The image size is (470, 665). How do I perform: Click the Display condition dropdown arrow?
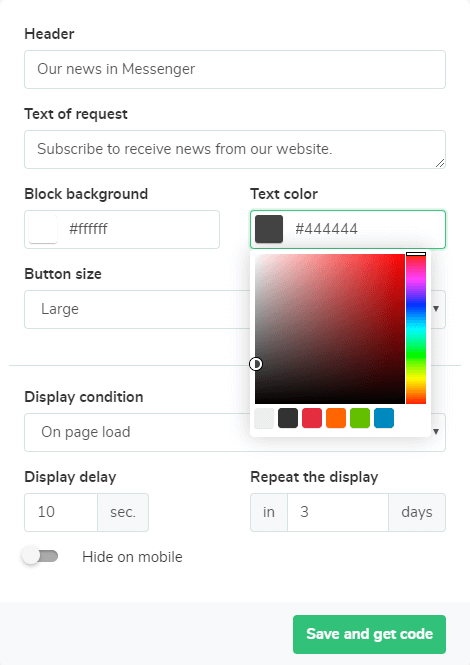pyautogui.click(x=436, y=432)
